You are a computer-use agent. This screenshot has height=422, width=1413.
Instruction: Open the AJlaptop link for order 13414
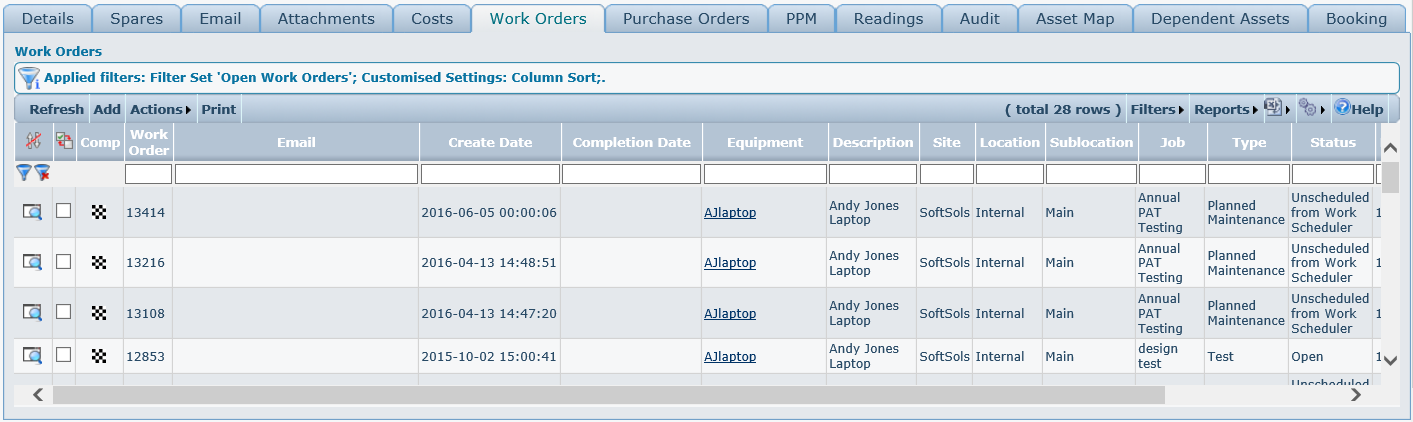730,212
